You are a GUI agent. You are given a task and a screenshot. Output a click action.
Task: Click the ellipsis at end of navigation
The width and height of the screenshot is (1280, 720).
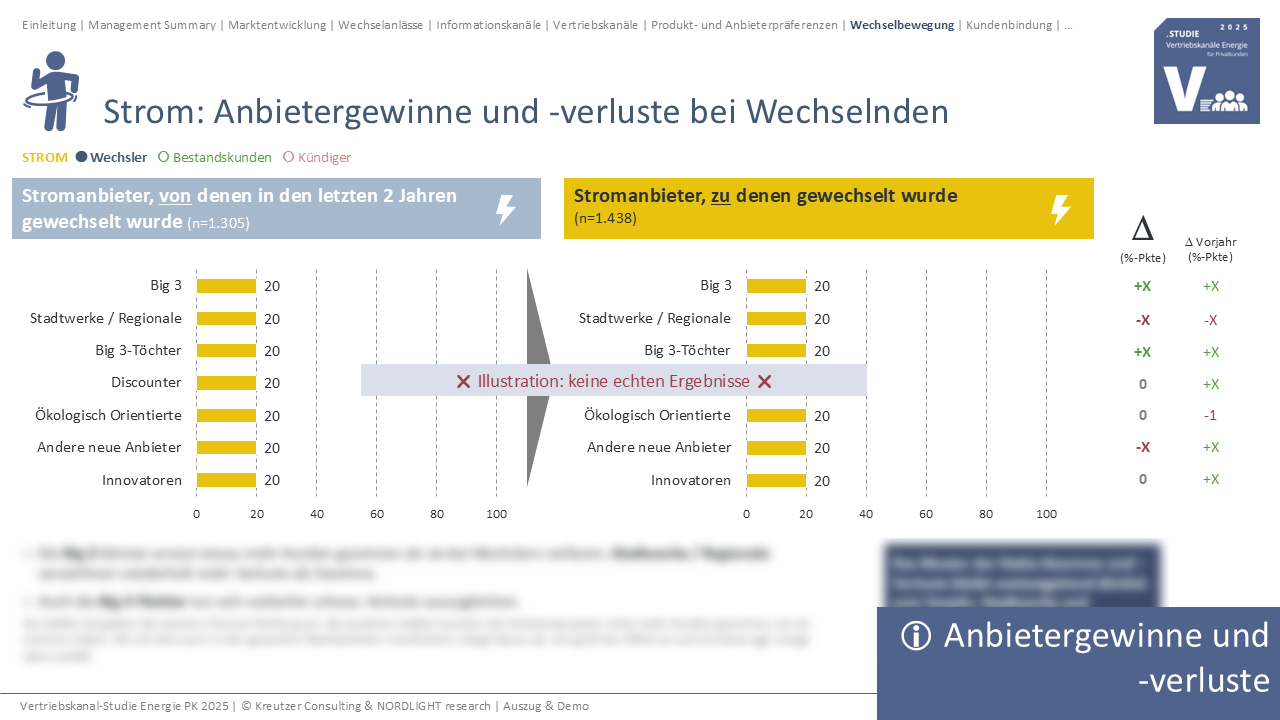tap(1068, 25)
